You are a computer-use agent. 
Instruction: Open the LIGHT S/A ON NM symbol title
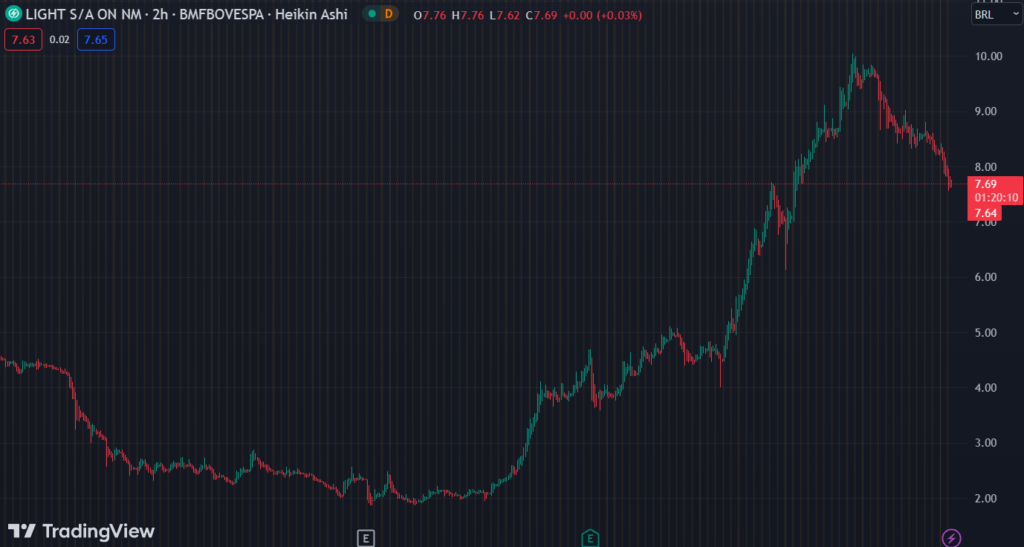click(84, 14)
